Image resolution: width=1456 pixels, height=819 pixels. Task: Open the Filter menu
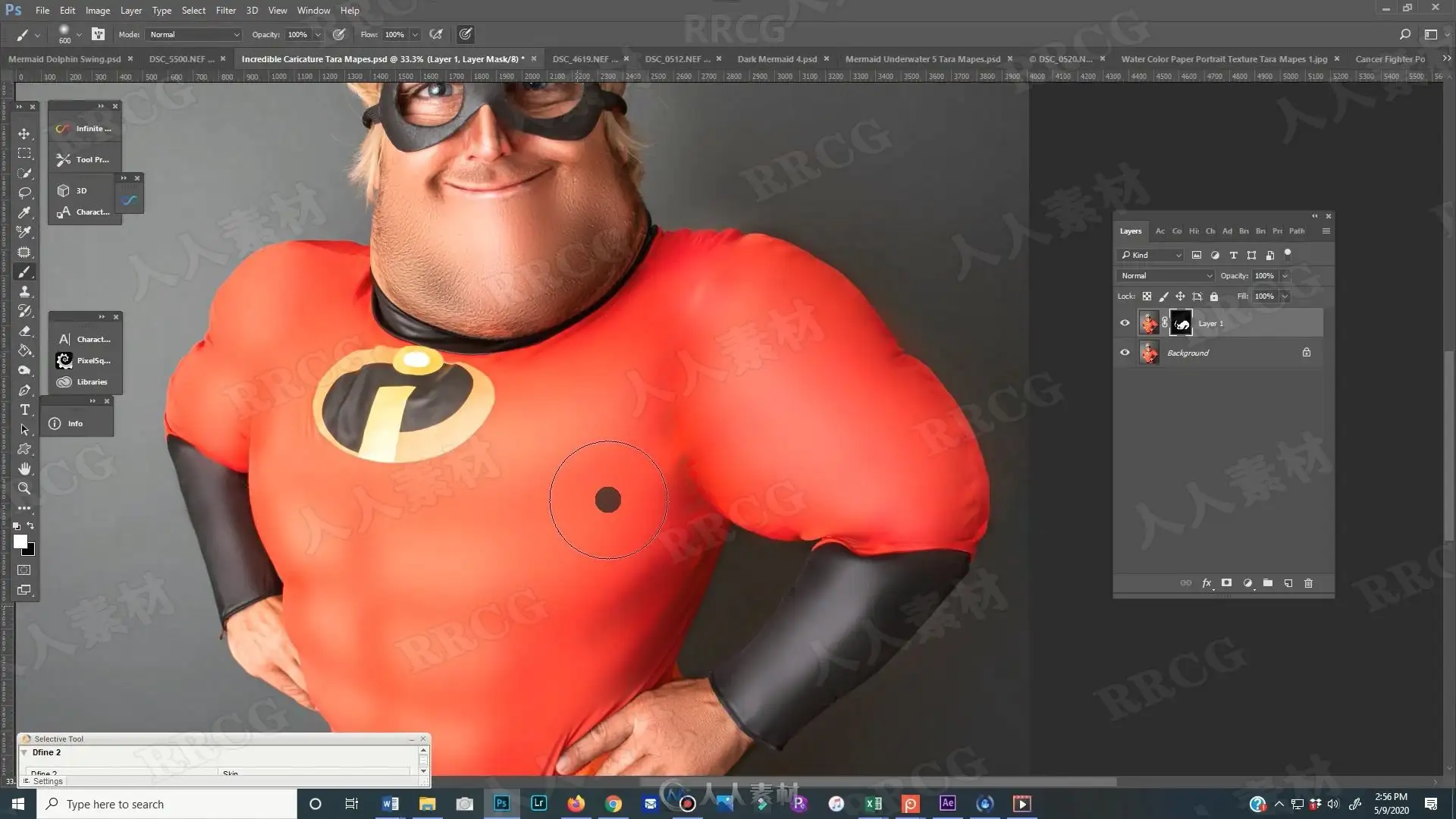(x=225, y=11)
